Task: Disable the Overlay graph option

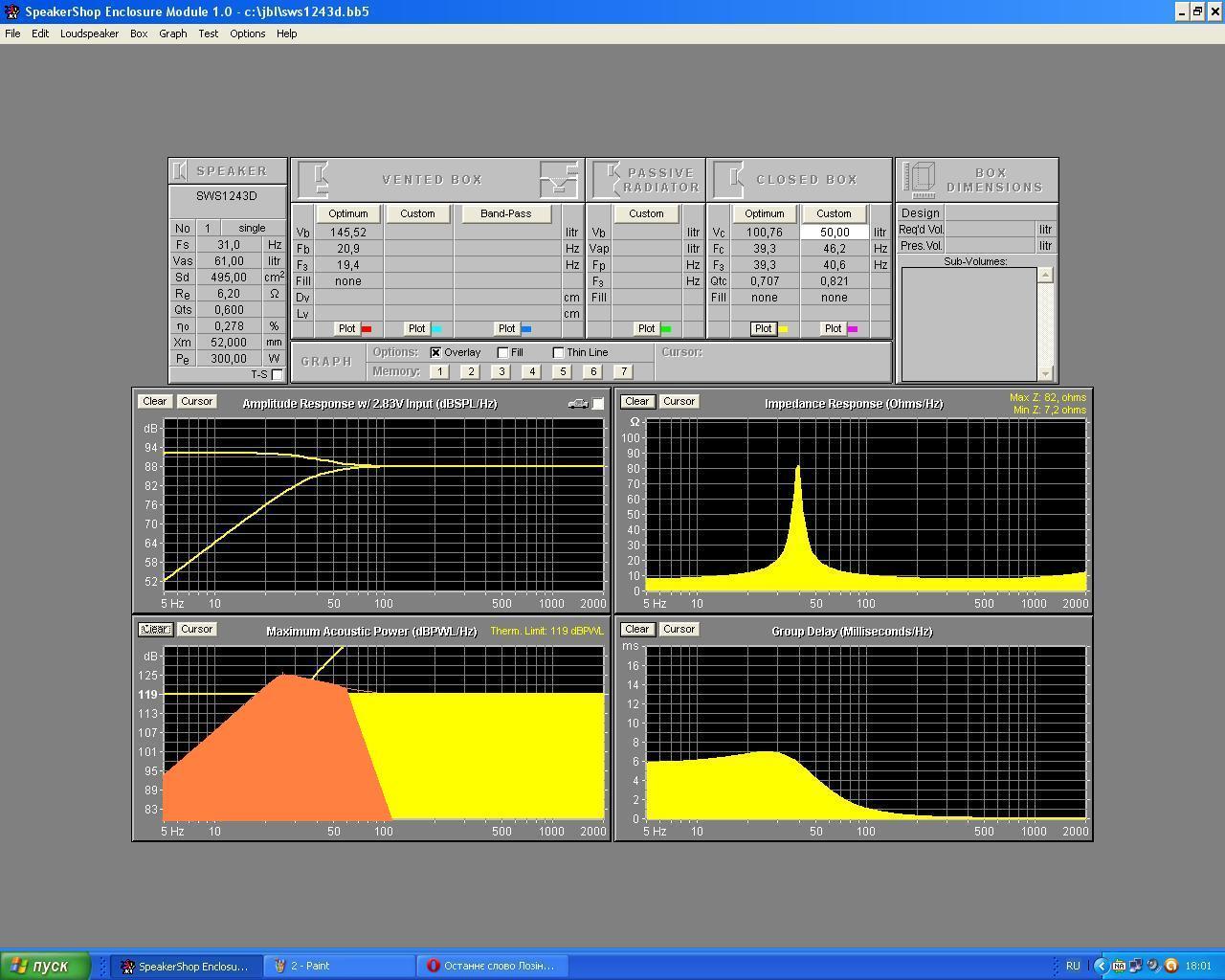Action: click(436, 352)
